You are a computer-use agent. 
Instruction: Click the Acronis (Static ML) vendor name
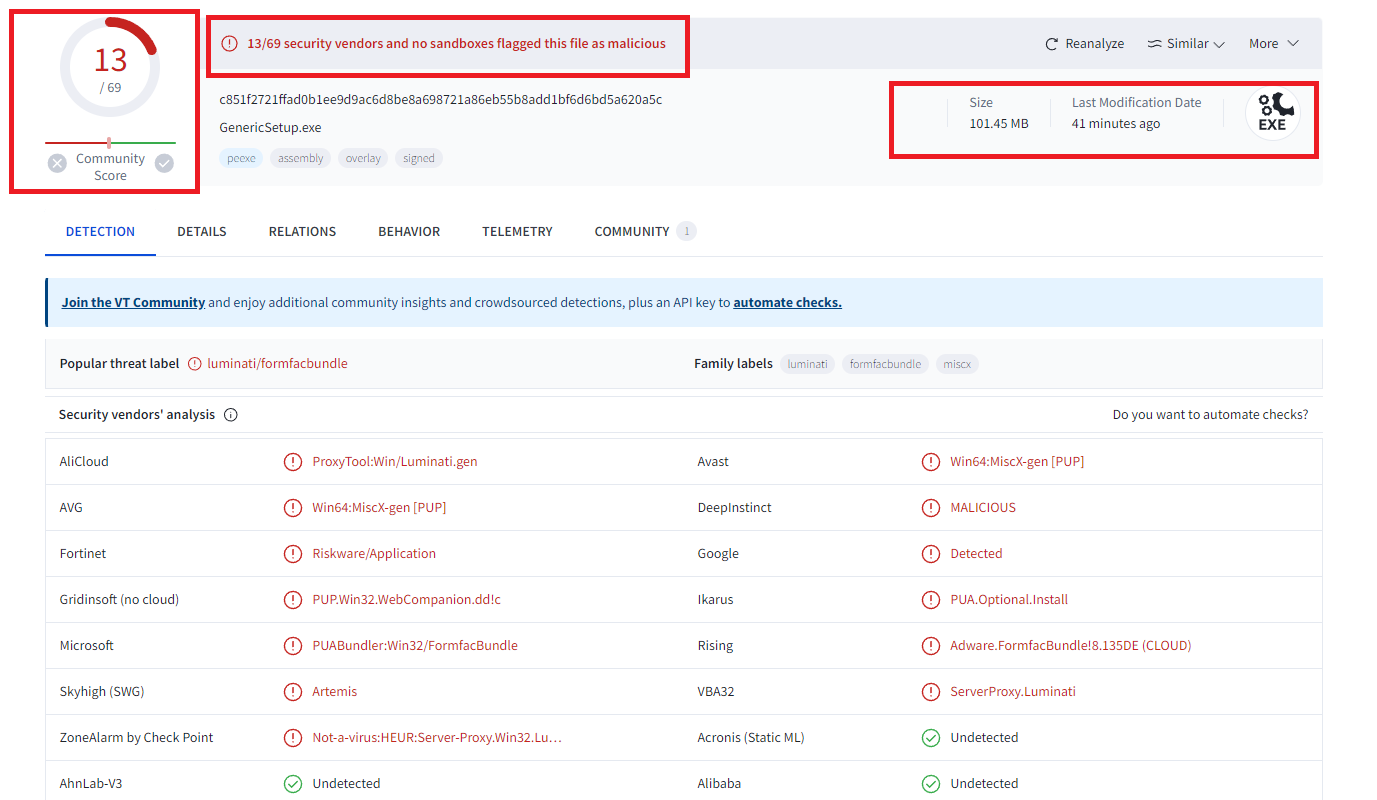point(751,738)
